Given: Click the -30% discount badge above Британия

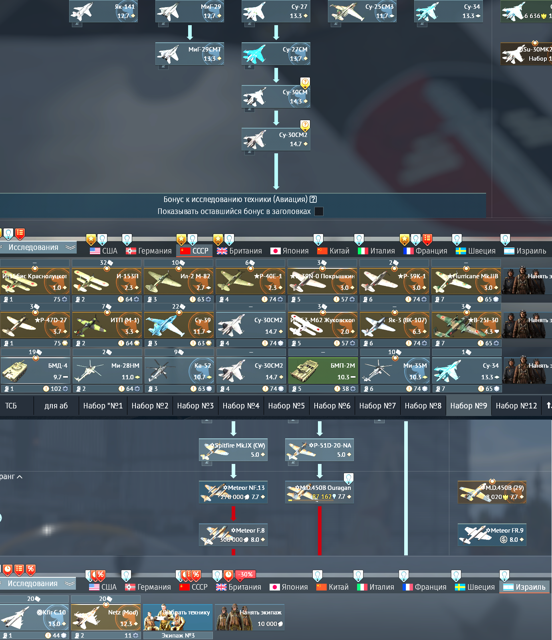Looking at the screenshot, I should pos(246,574).
